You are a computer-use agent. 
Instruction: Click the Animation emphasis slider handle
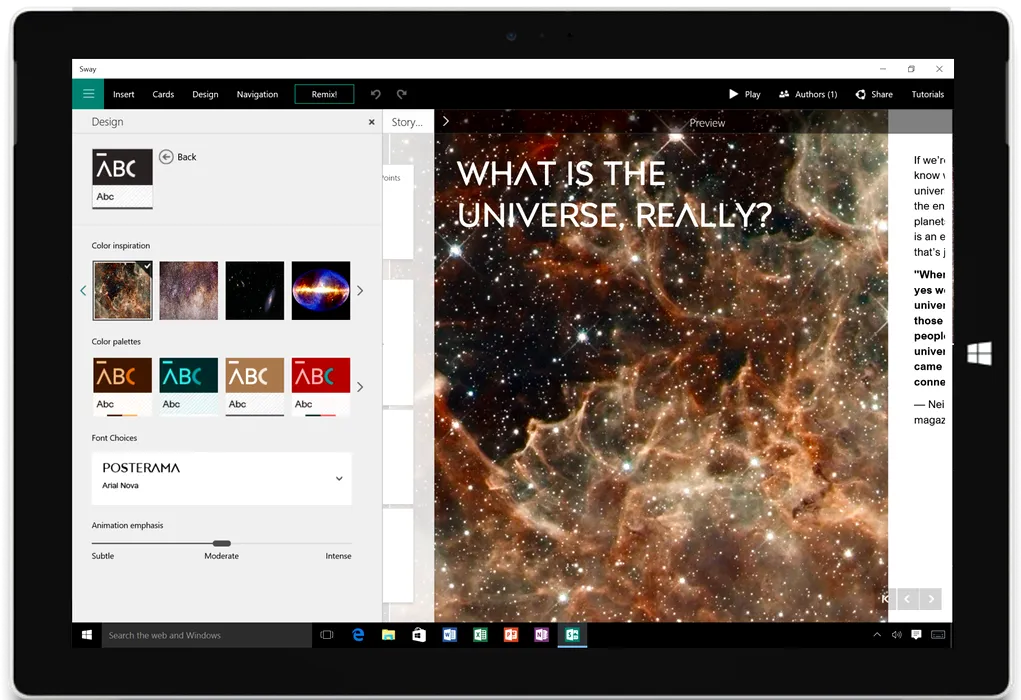click(222, 543)
